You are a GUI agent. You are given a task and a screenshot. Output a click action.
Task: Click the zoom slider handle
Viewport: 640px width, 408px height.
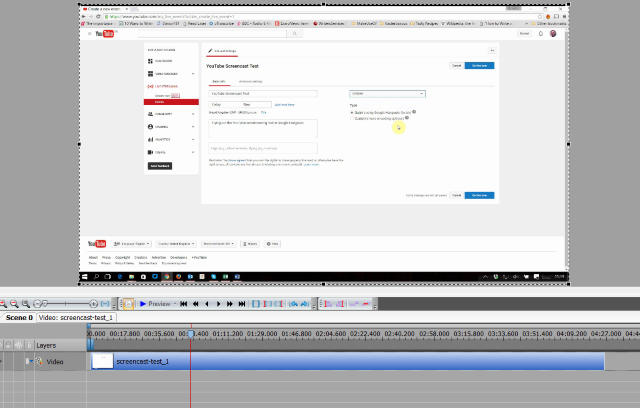(45, 304)
